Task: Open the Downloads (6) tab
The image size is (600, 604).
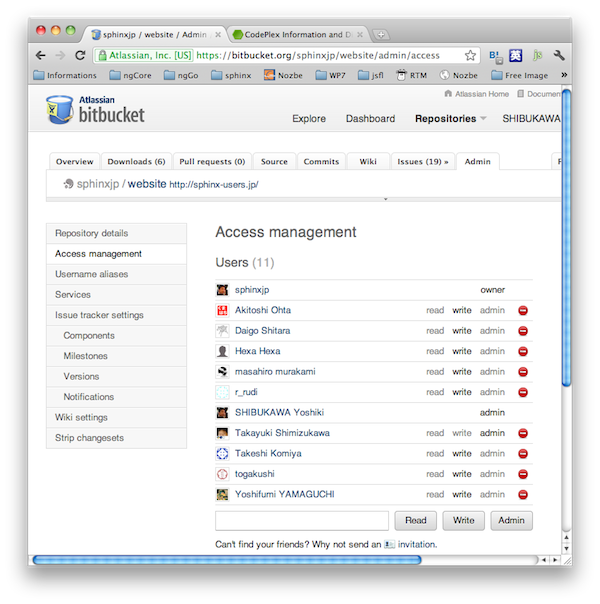Action: 136,161
